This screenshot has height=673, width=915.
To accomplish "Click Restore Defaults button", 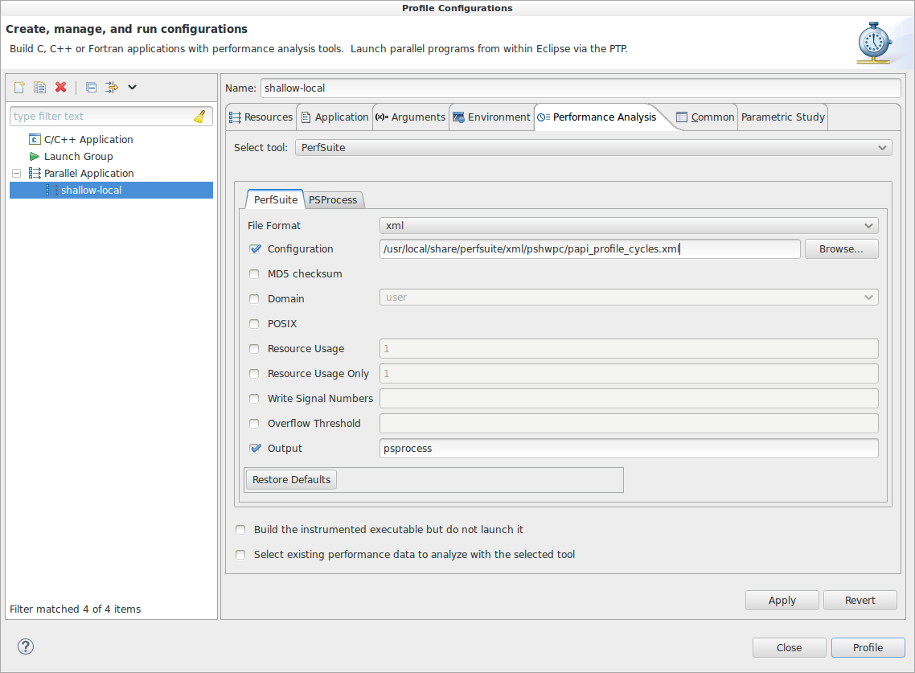I will 291,480.
